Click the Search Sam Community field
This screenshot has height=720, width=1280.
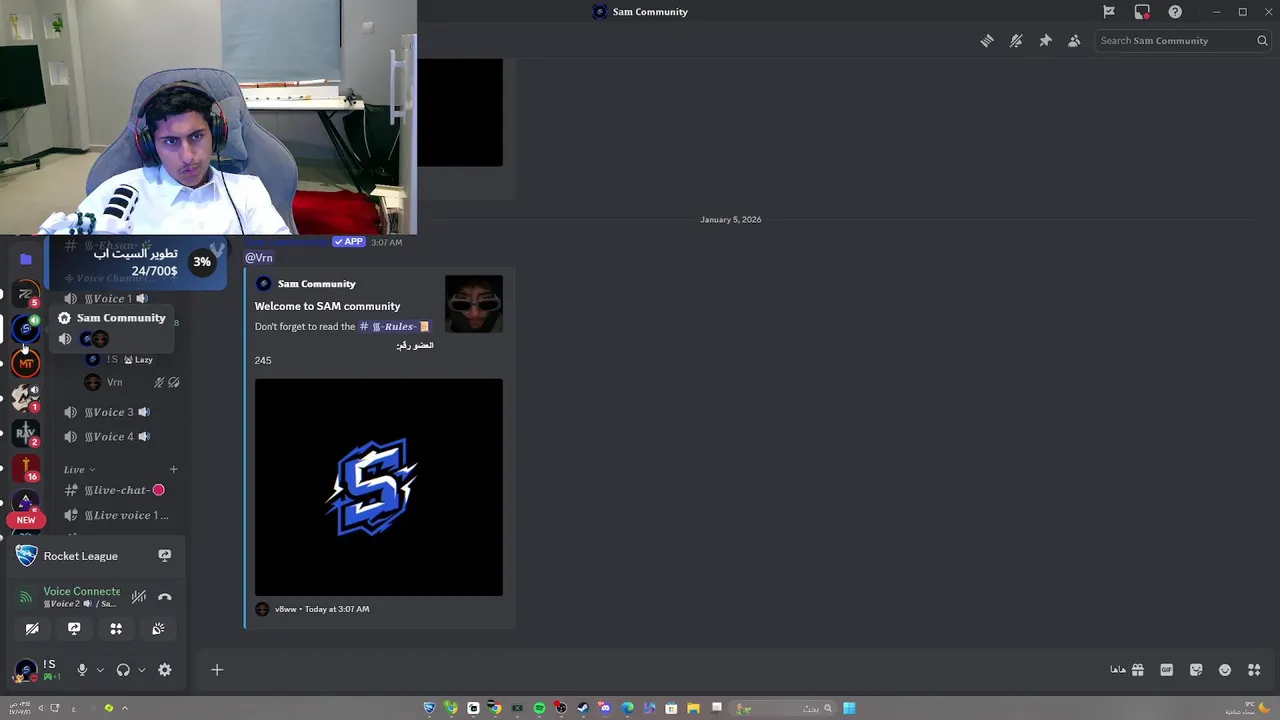coord(1184,41)
